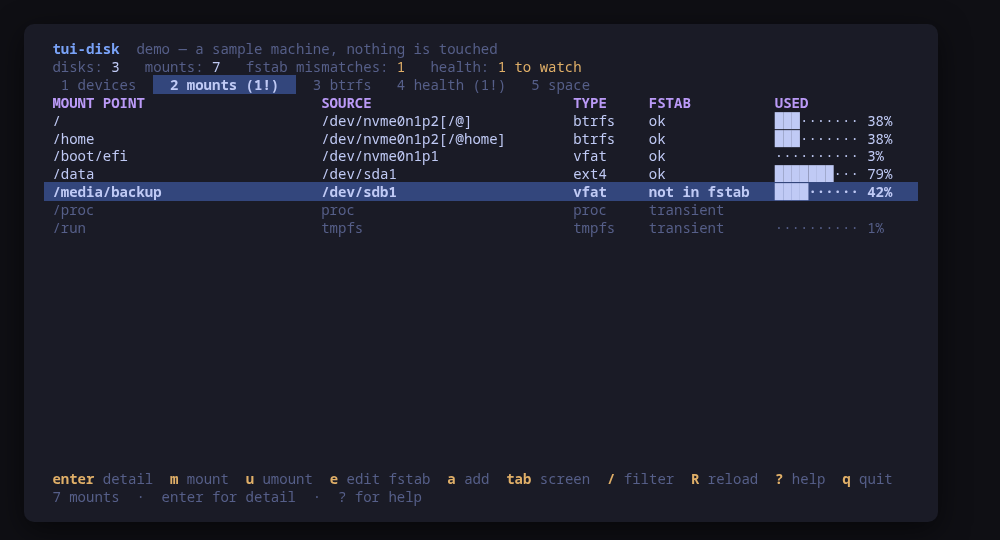
Task: Click '? for help' in status line
Action: (x=379, y=497)
